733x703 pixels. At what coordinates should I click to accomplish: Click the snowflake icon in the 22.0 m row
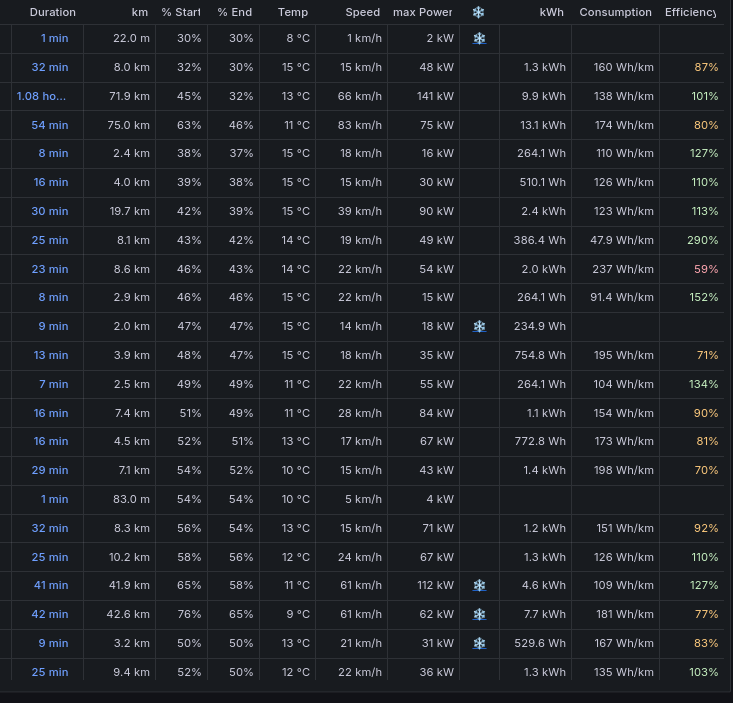pyautogui.click(x=479, y=38)
